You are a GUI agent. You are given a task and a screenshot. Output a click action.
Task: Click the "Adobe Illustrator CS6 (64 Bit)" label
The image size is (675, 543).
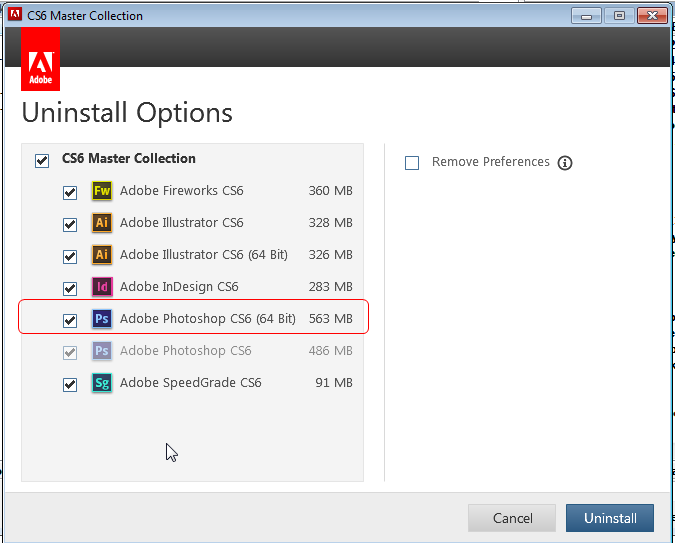coord(204,254)
